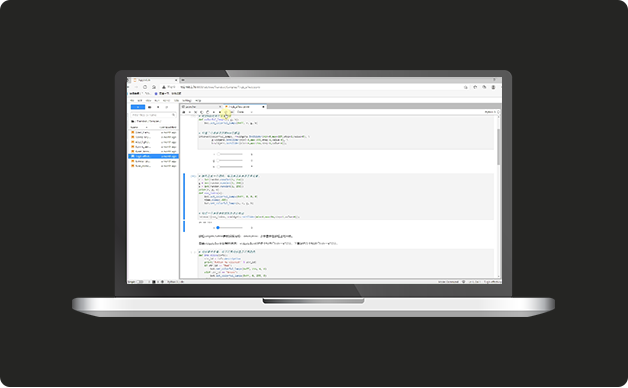Open the File menu
This screenshot has height=388, width=628.
pyautogui.click(x=132, y=101)
